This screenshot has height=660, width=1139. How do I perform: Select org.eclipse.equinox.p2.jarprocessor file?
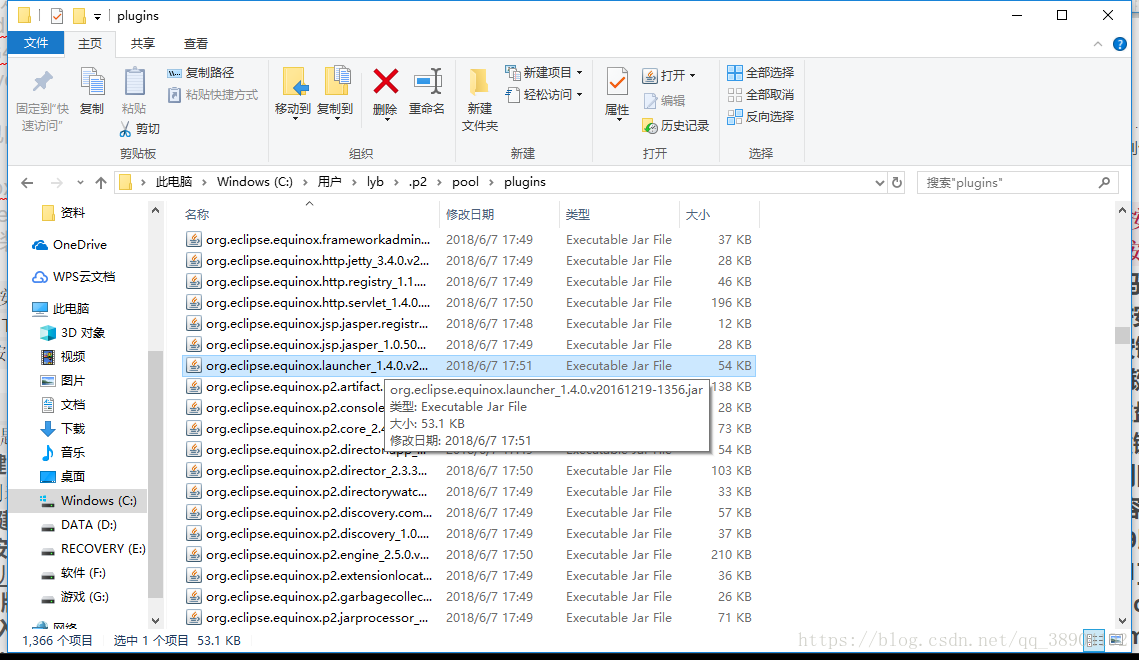click(x=469, y=618)
